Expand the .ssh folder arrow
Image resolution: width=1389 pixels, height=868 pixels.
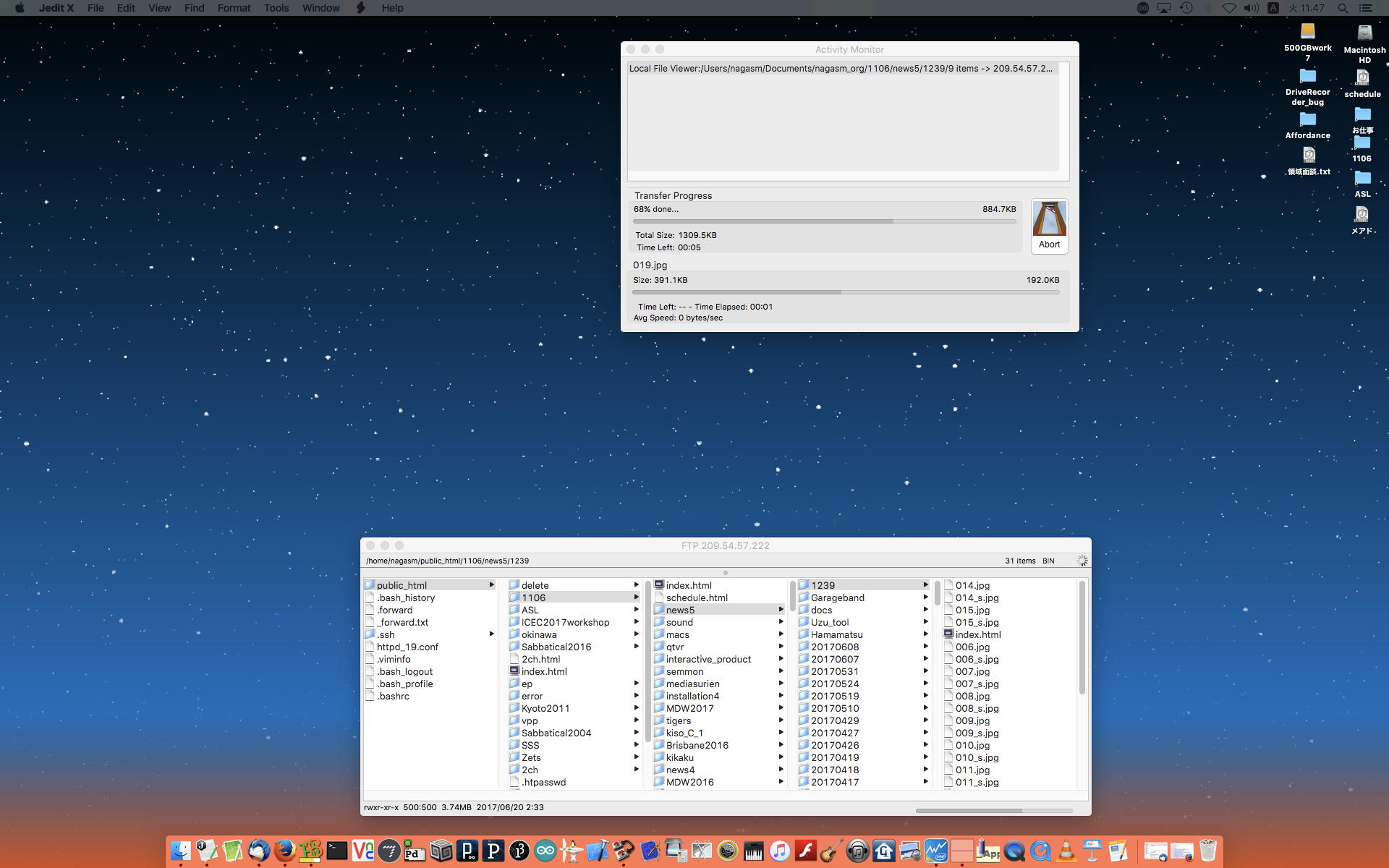point(492,634)
